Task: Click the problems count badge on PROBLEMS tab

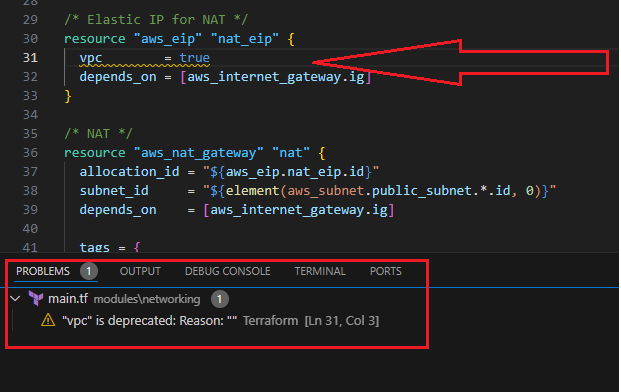Action: click(89, 272)
